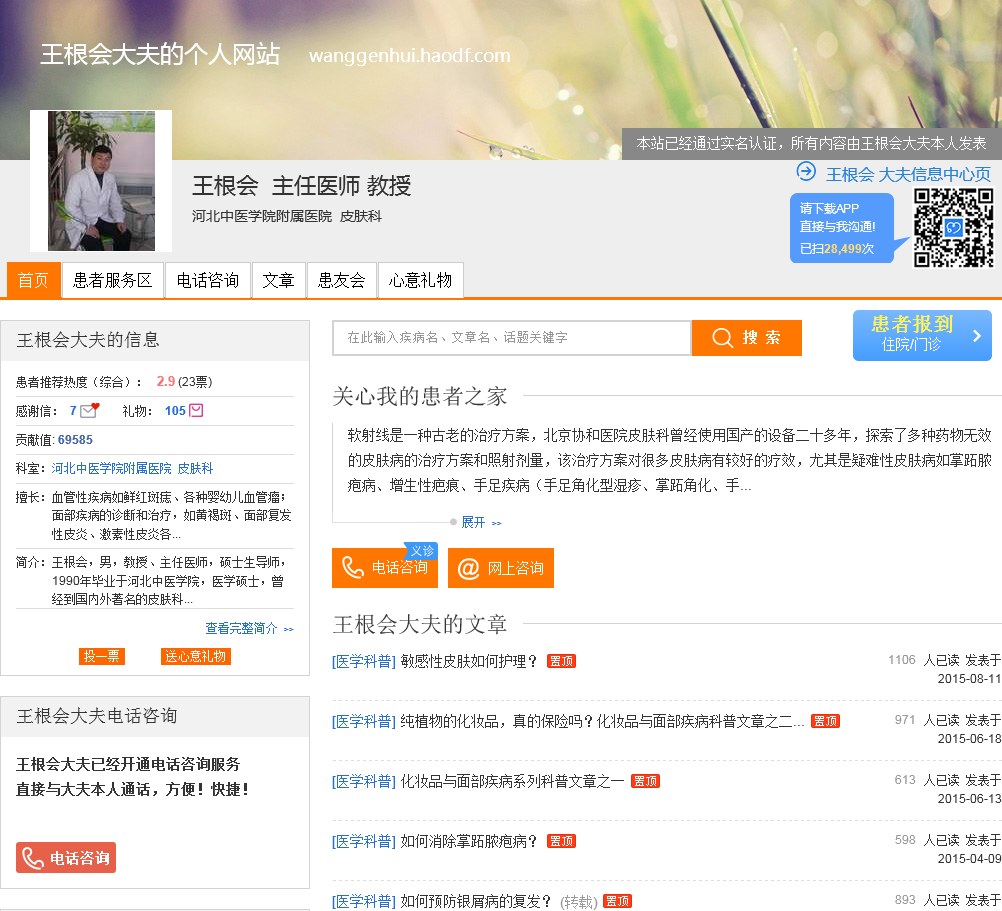Select the 心意礼物 tab
The image size is (1002, 911).
(420, 280)
